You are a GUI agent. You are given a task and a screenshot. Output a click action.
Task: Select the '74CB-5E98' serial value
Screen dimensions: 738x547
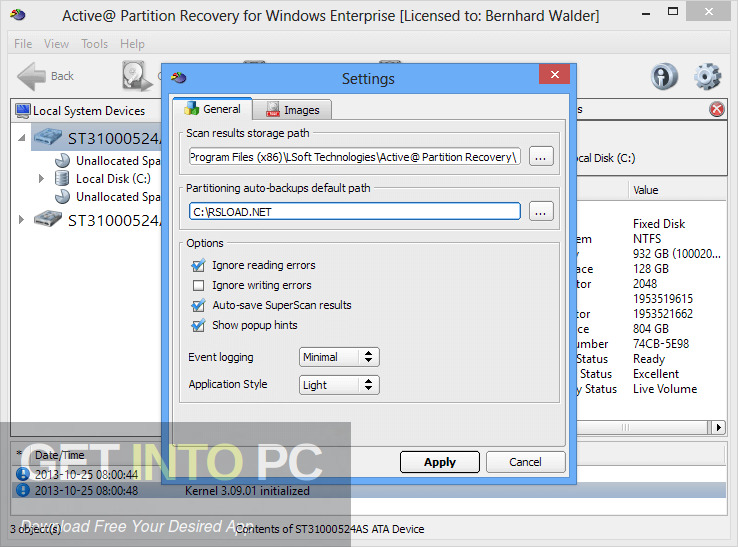tap(661, 344)
